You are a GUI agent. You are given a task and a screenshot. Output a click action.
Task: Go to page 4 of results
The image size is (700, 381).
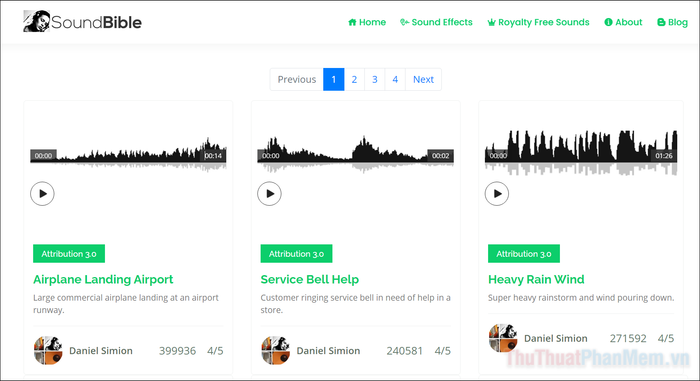point(395,80)
